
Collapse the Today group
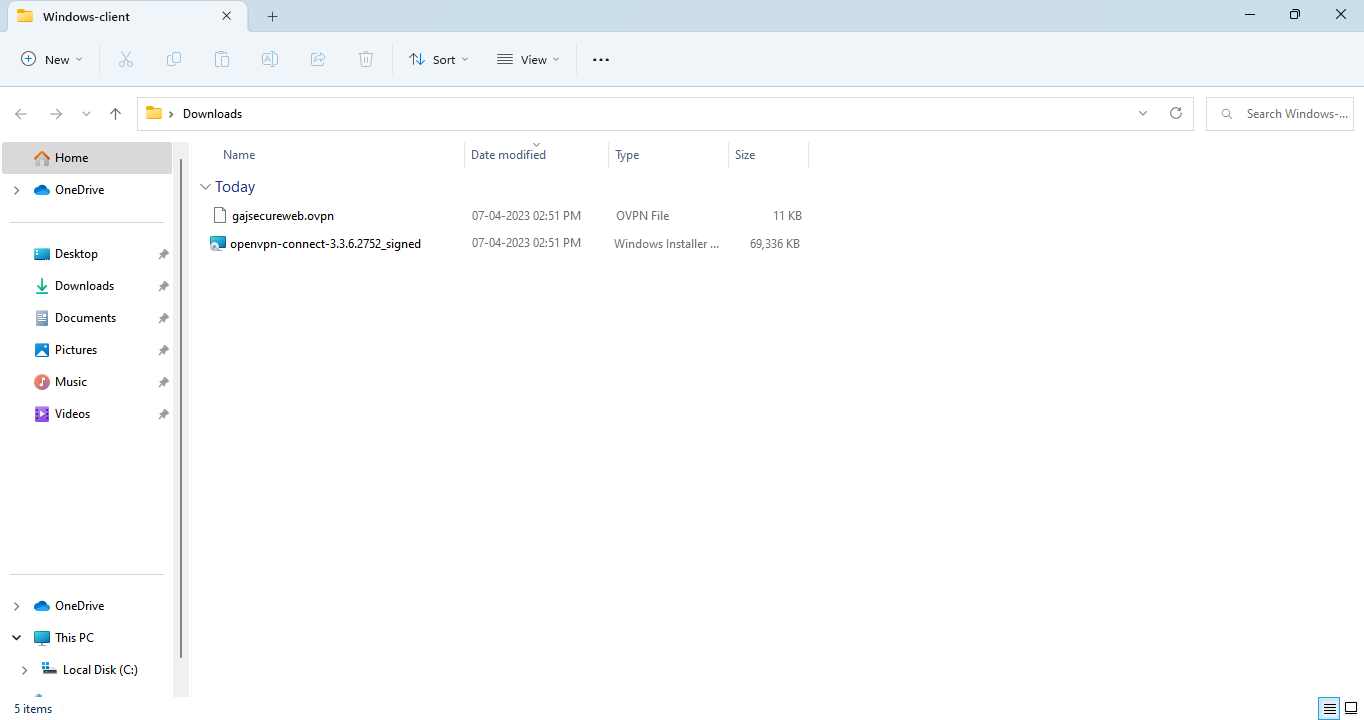205,187
